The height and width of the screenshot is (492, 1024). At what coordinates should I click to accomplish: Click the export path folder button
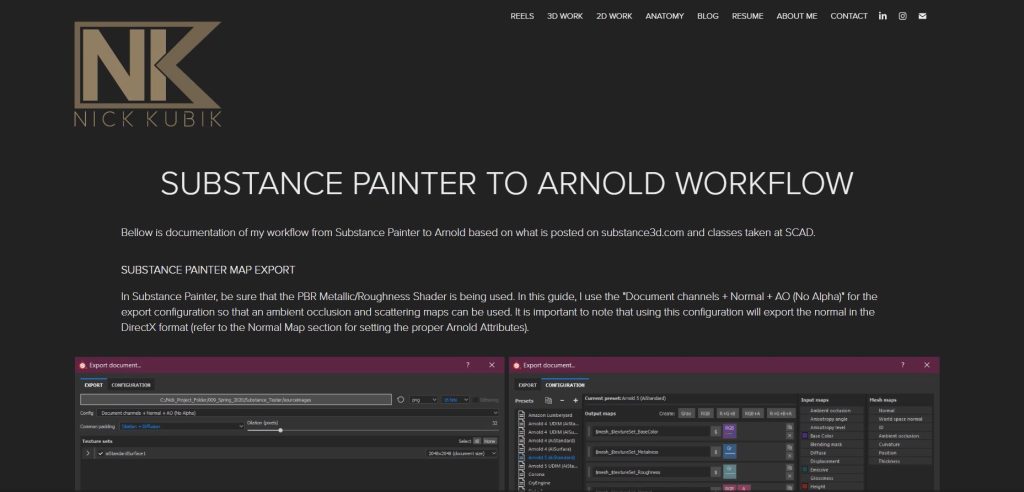(x=236, y=400)
